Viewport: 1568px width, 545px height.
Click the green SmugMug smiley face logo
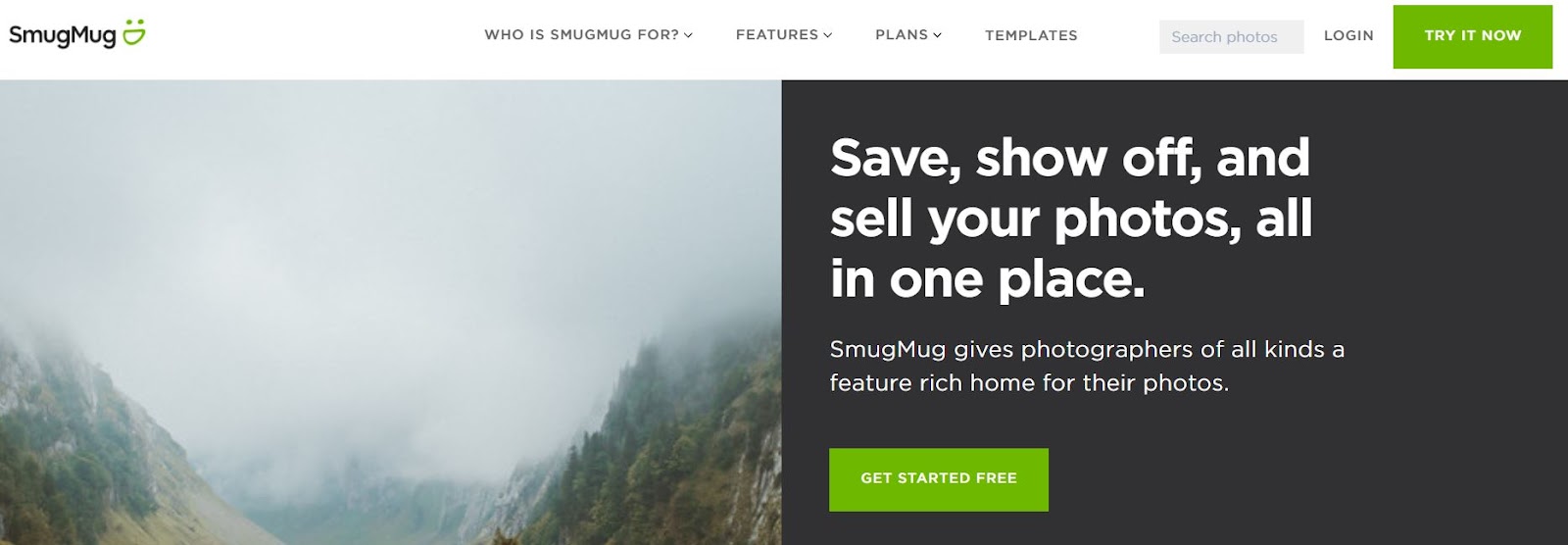[x=134, y=32]
